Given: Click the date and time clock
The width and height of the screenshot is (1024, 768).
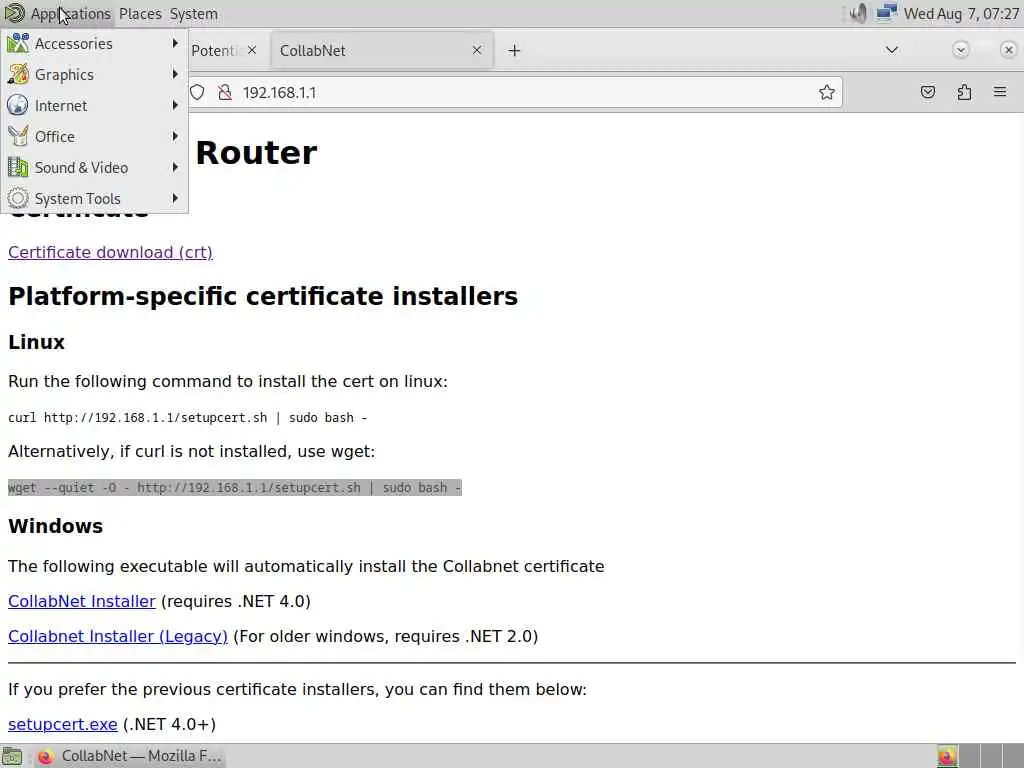Looking at the screenshot, I should click(961, 14).
